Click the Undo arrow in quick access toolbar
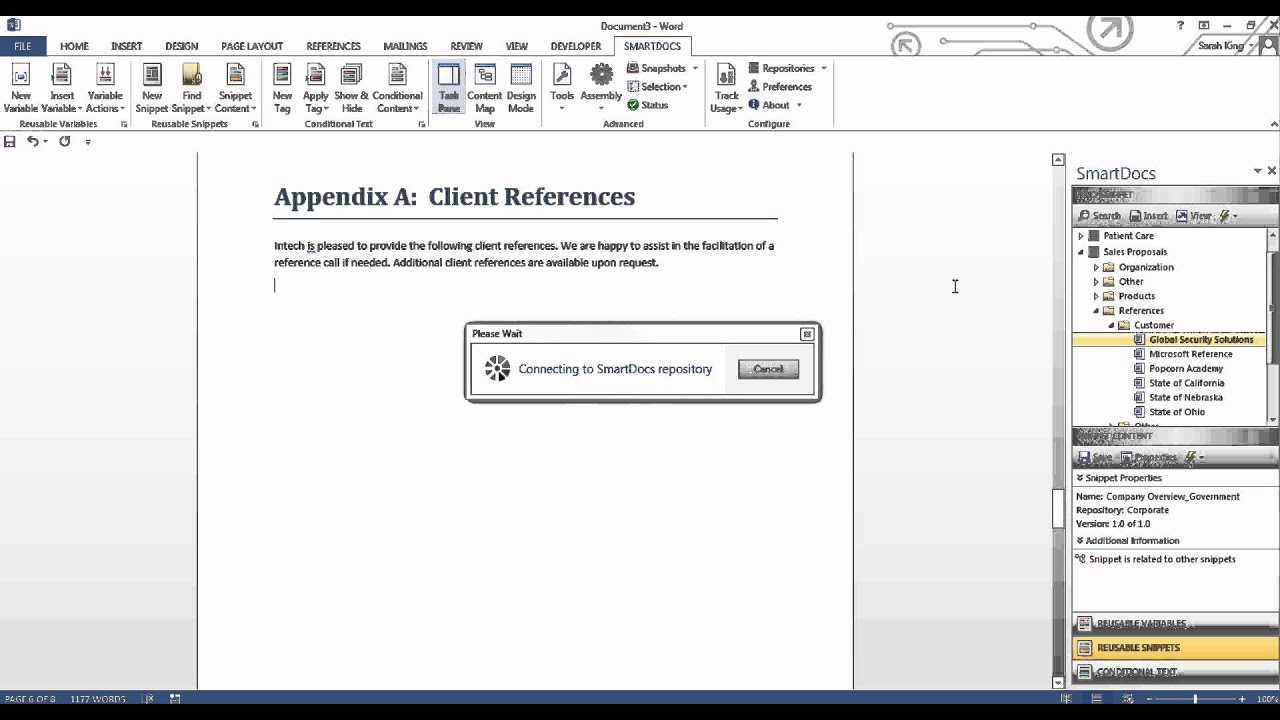 tap(32, 142)
